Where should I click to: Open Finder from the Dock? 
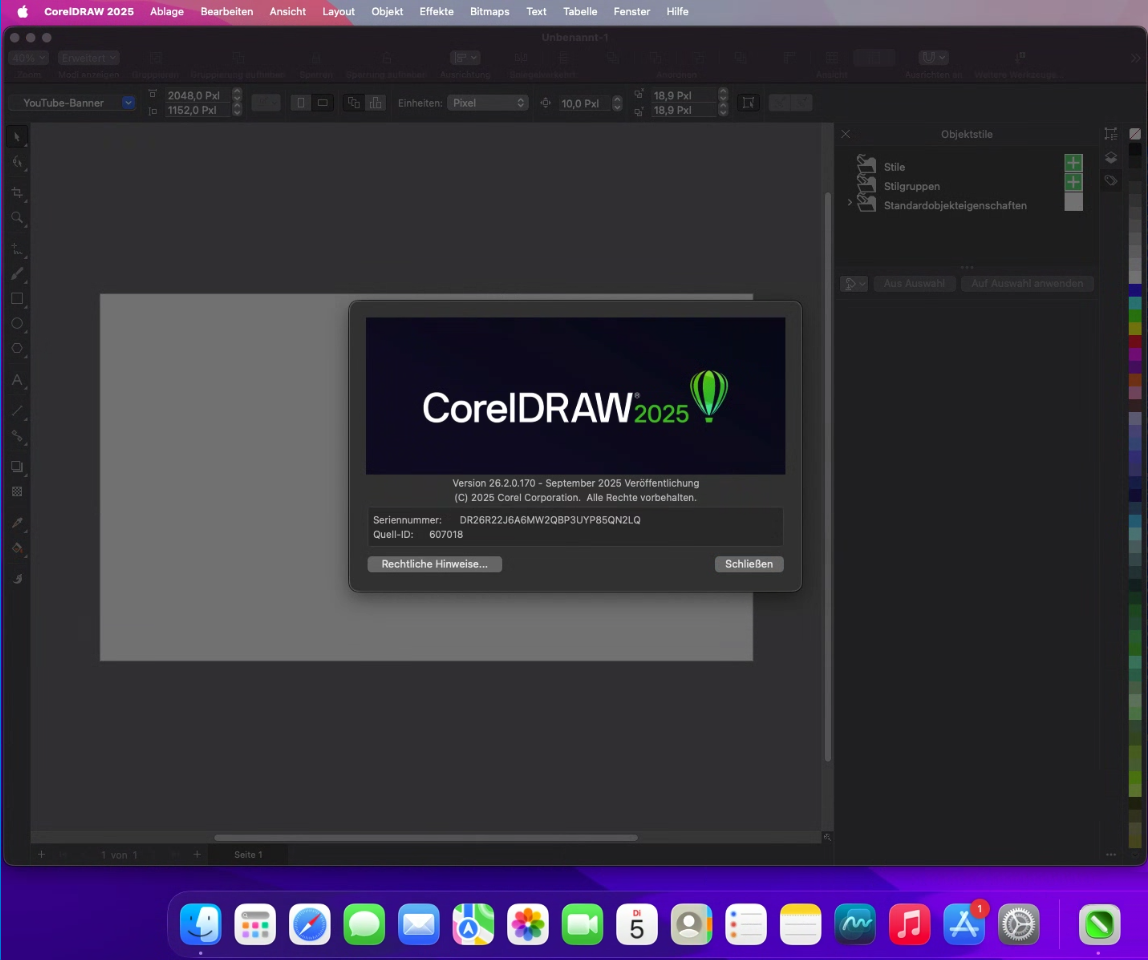(x=201, y=924)
